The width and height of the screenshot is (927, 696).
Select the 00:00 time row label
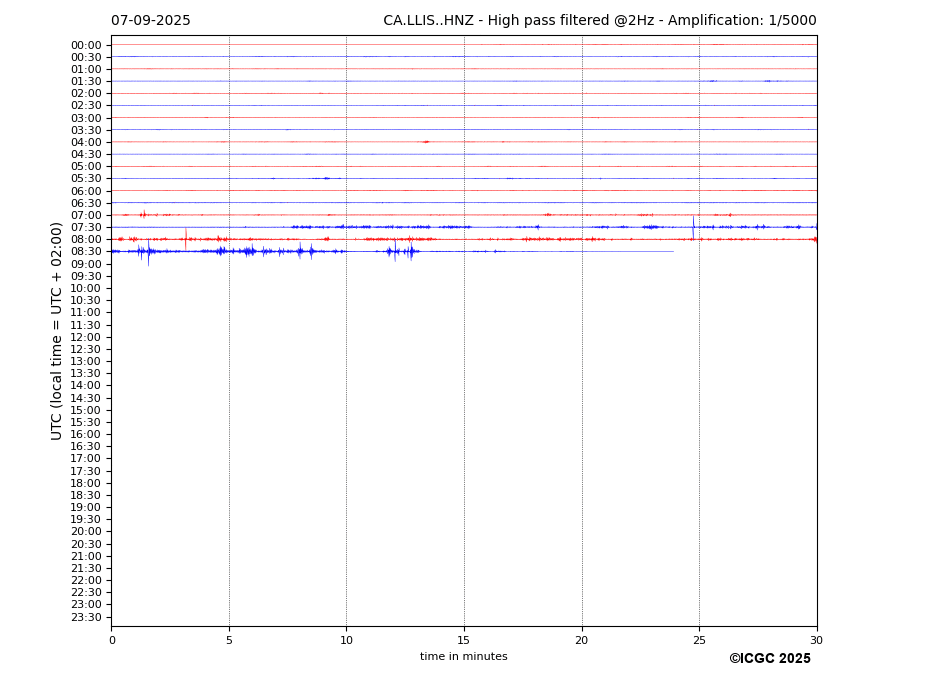pos(86,46)
